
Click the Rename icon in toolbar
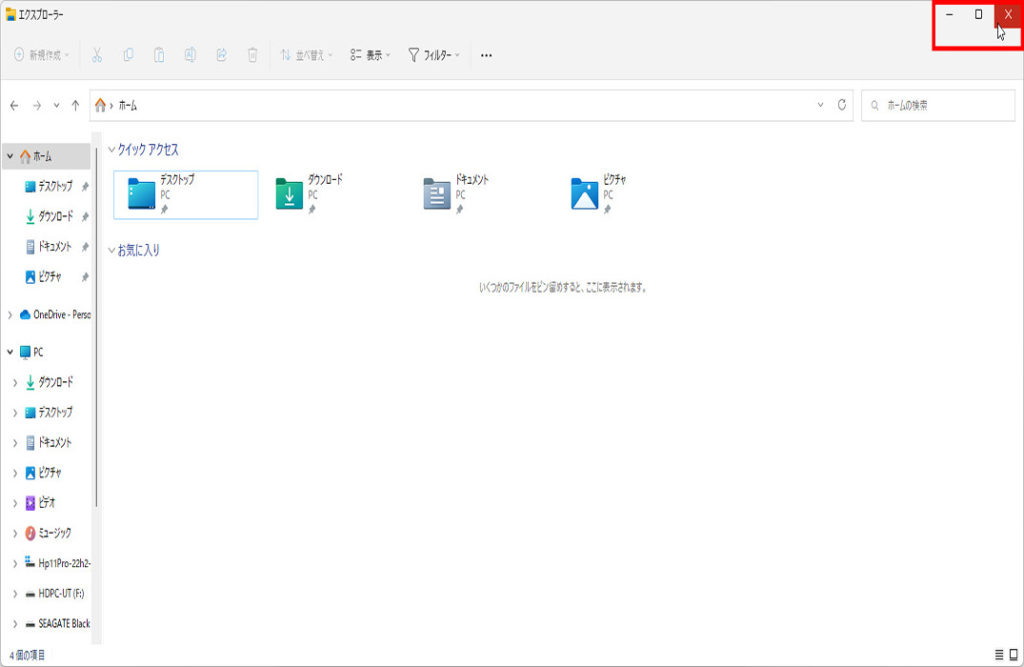(x=190, y=56)
